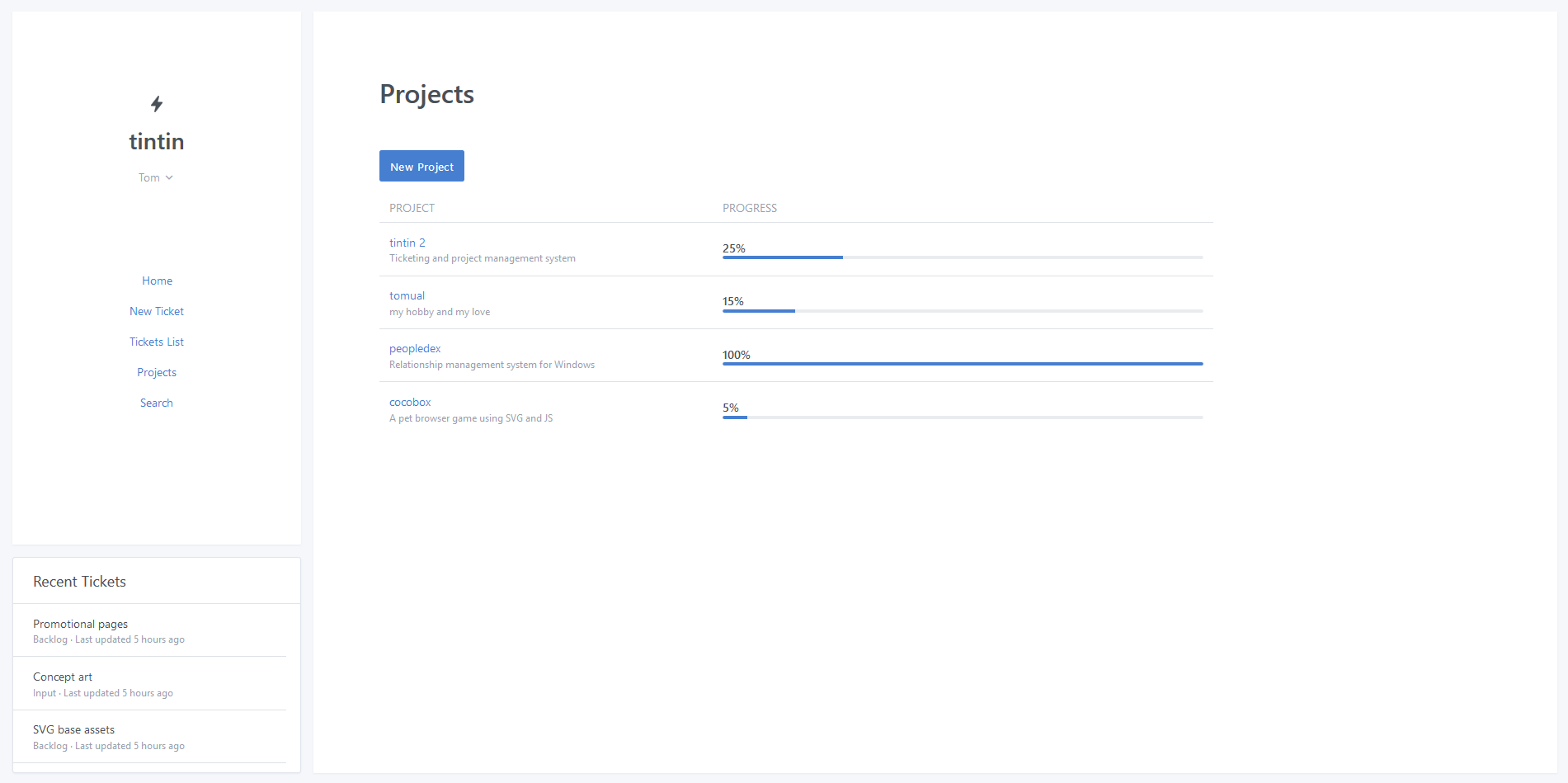Open the Promotional pages recent ticket
1568x783 pixels.
pyautogui.click(x=81, y=624)
